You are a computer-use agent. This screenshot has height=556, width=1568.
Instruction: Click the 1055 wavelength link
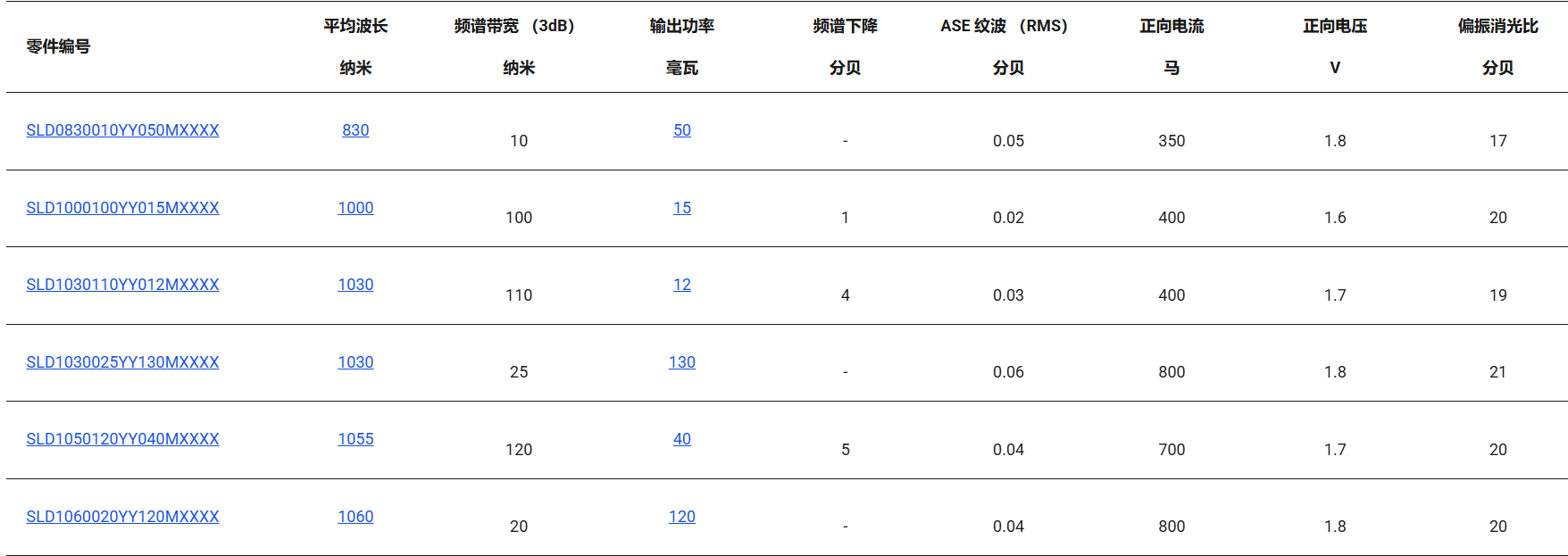(355, 439)
